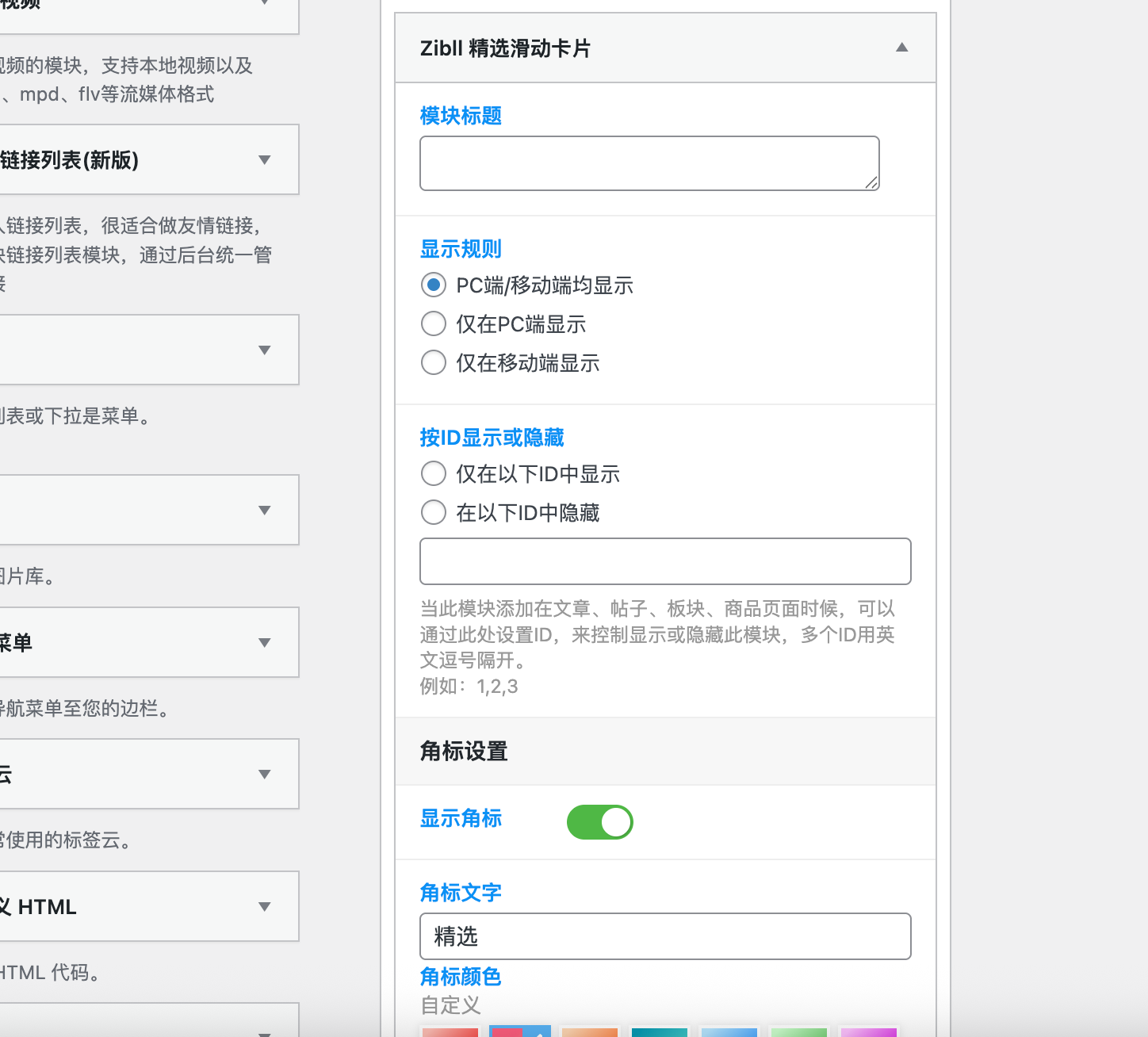The width and height of the screenshot is (1148, 1037).
Task: Select PC端/移动端均显示 option
Action: [x=434, y=285]
